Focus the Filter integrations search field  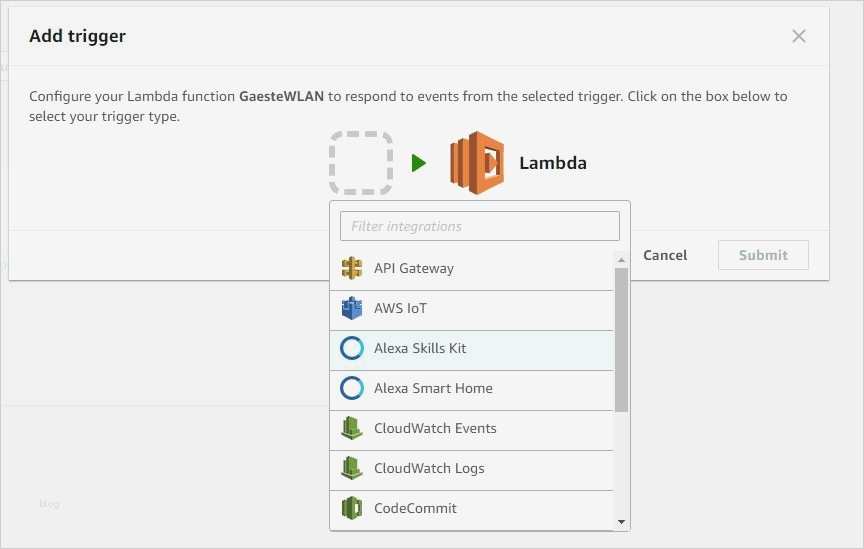(x=480, y=226)
